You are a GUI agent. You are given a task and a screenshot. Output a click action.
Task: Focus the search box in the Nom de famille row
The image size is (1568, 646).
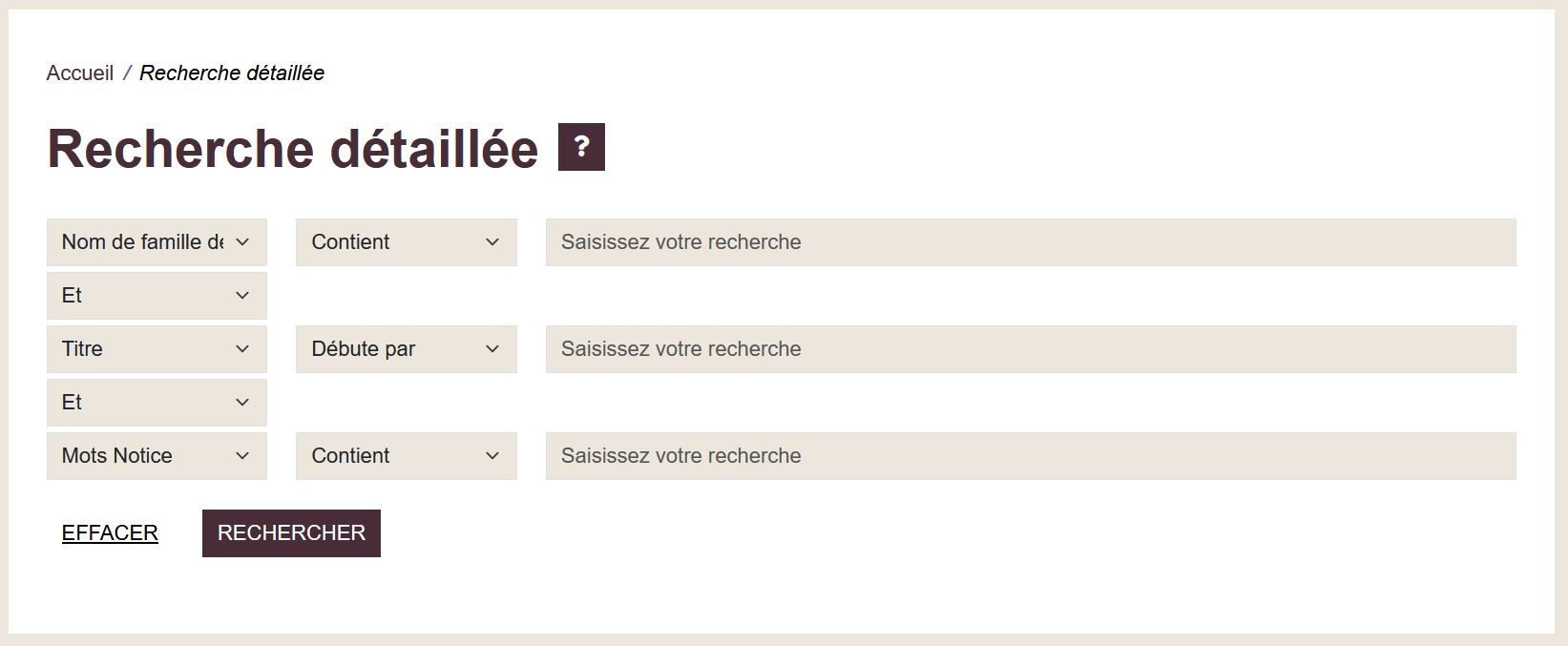point(1031,242)
